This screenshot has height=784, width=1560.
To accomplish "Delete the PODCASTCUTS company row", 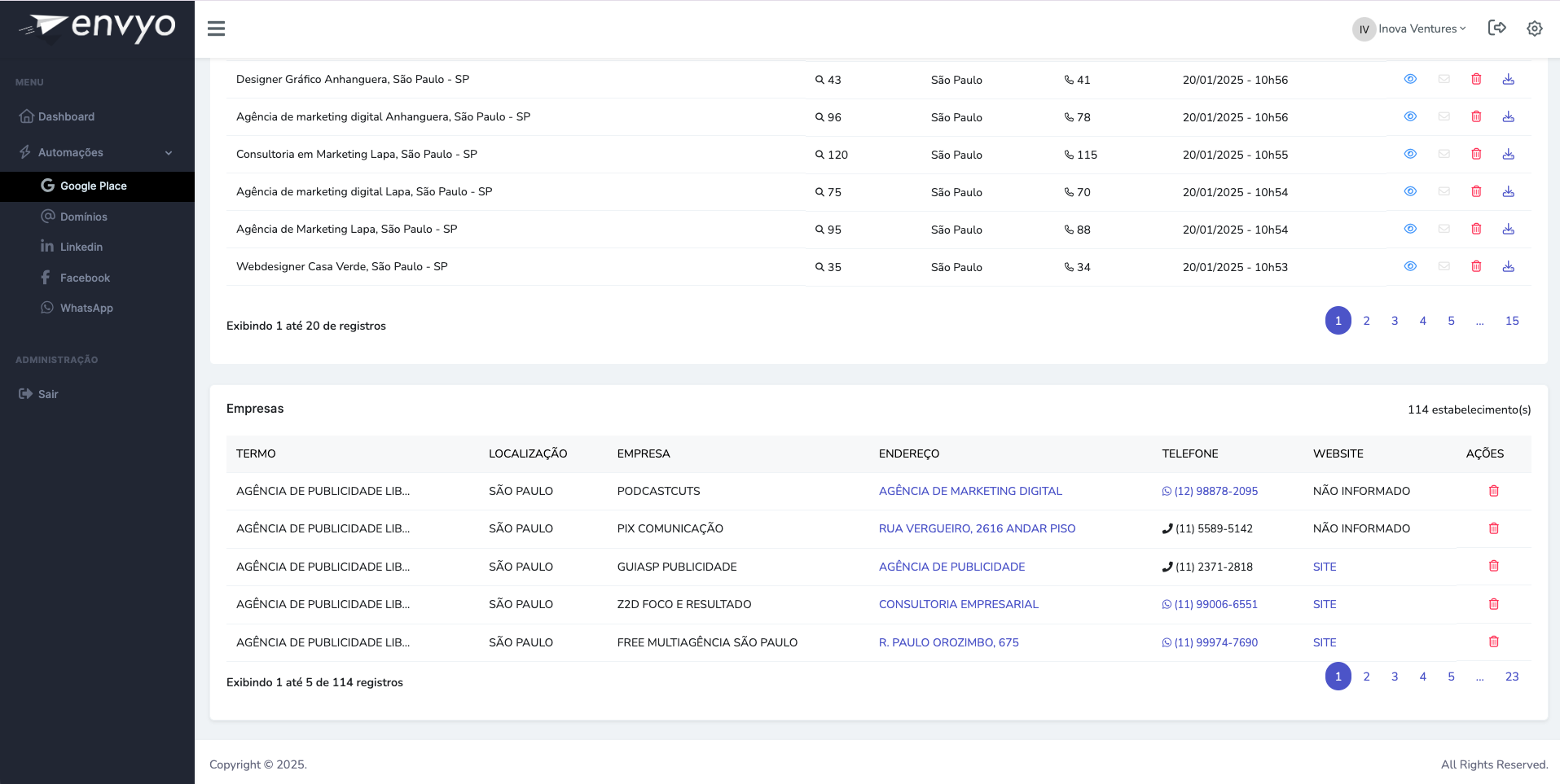I will (x=1494, y=491).
